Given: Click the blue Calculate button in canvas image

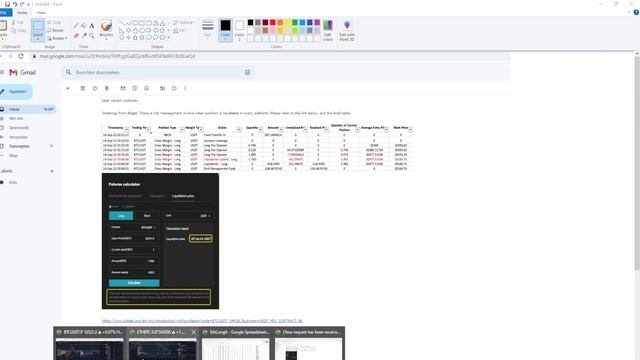Looking at the screenshot, I should tap(134, 283).
